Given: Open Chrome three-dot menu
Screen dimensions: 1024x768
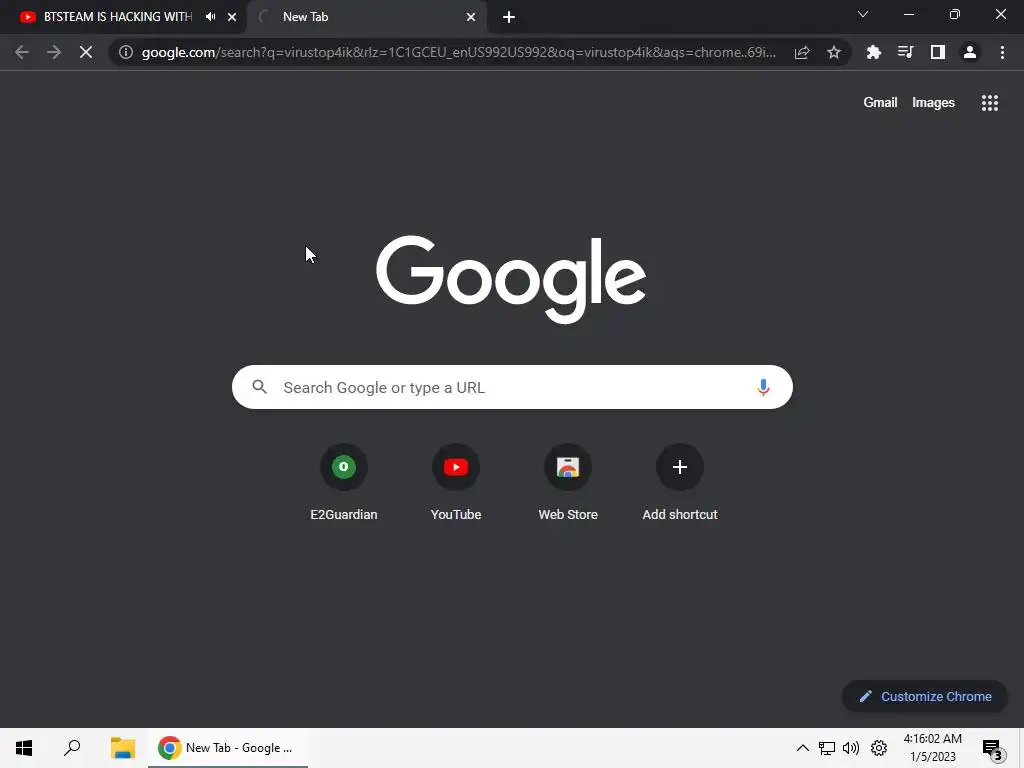Looking at the screenshot, I should [x=1002, y=52].
